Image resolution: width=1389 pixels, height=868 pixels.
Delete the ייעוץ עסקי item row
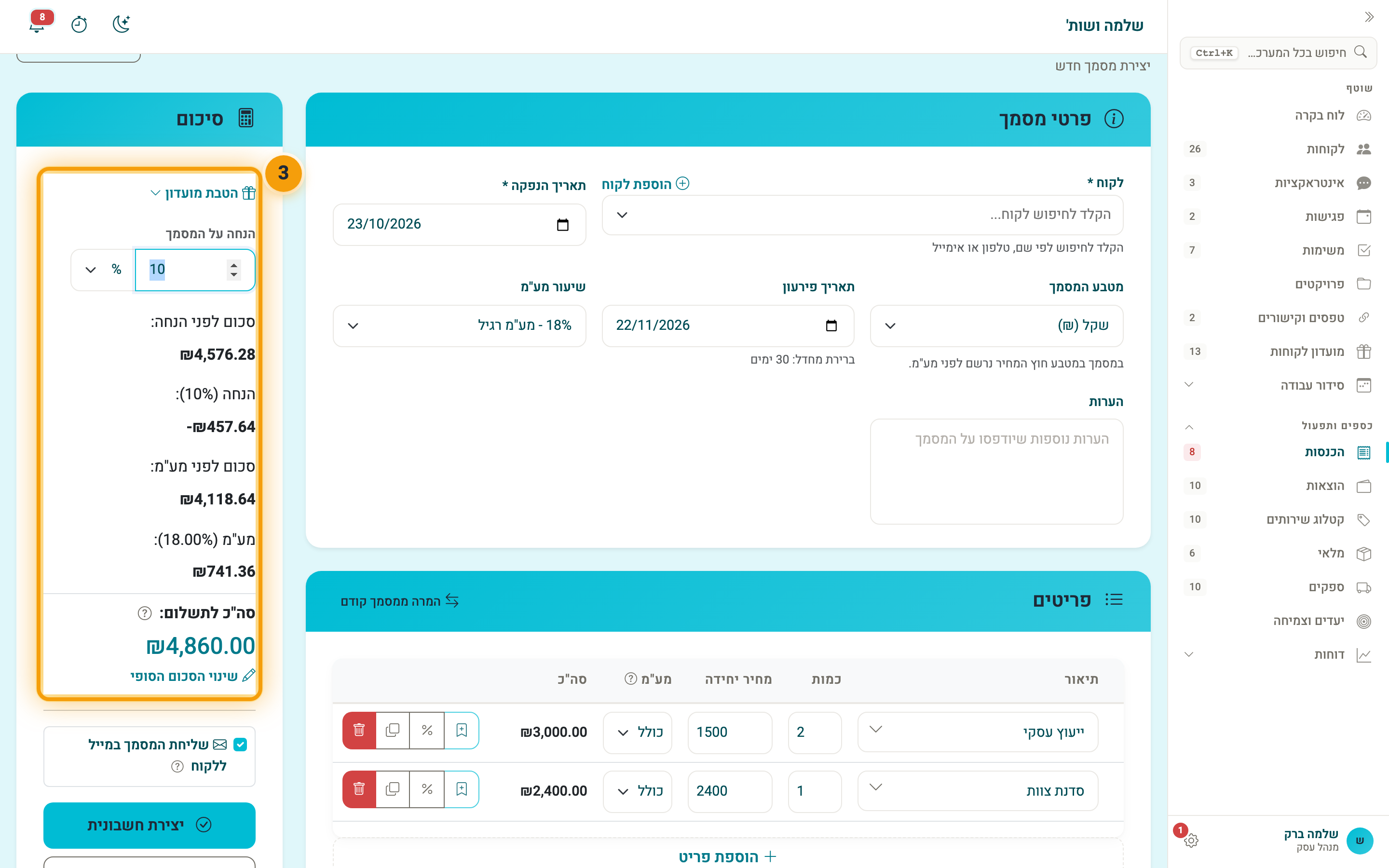pyautogui.click(x=359, y=730)
